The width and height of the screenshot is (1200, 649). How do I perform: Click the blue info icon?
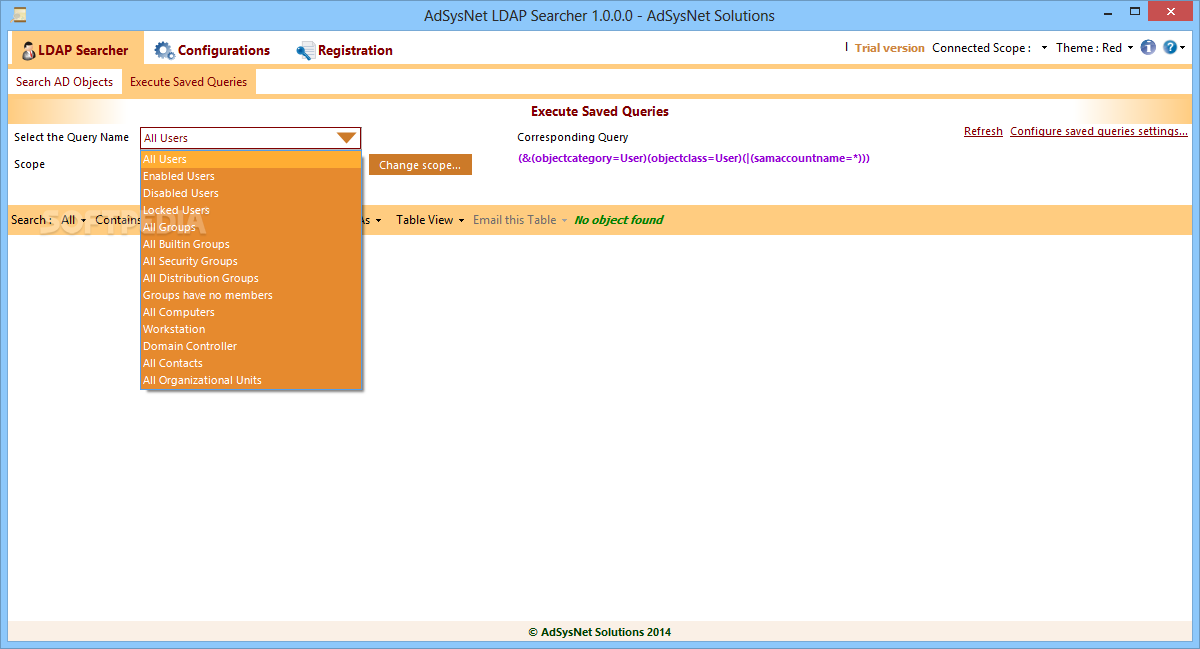point(1148,47)
